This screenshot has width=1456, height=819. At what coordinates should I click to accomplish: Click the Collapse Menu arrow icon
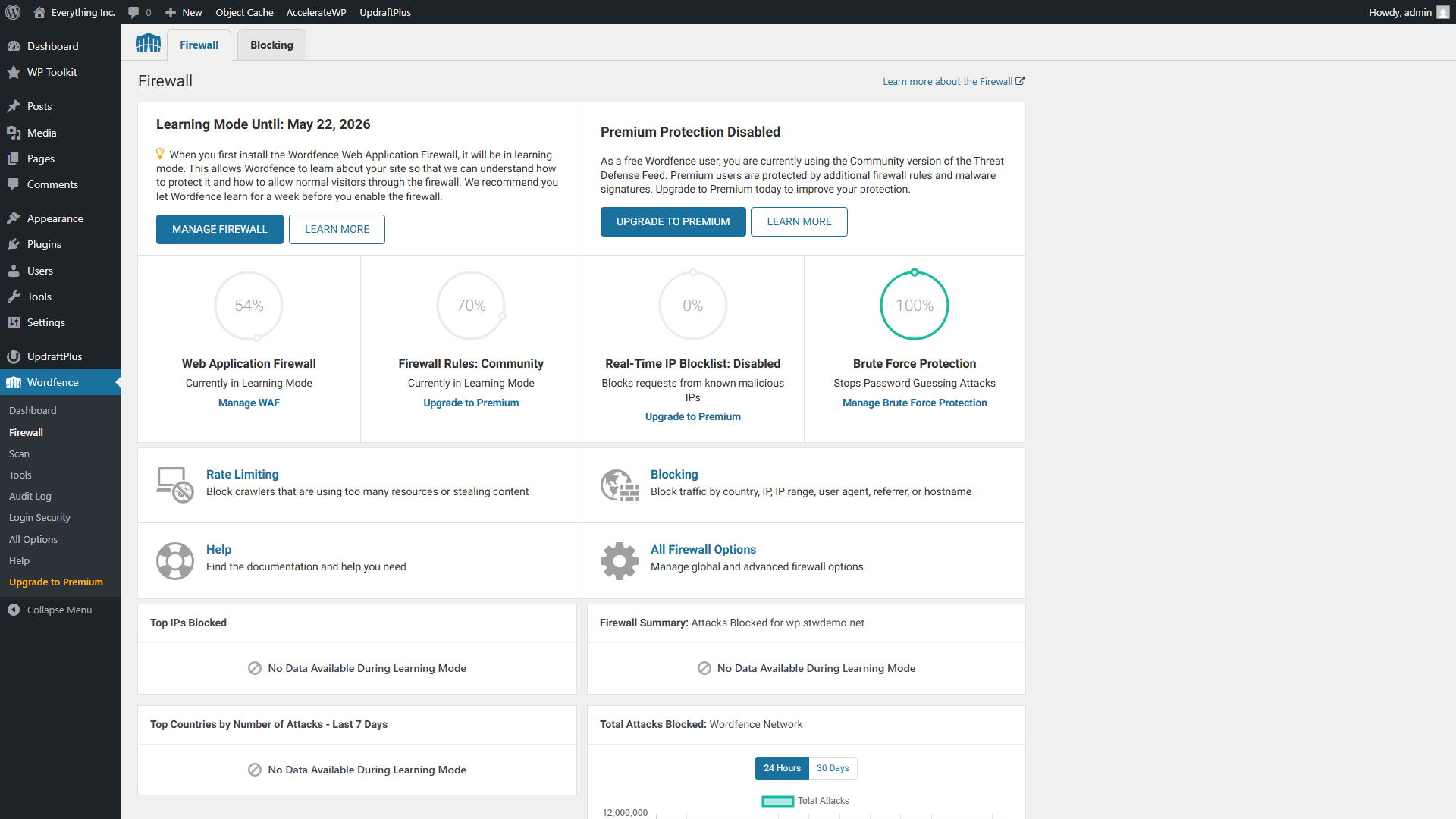(x=14, y=610)
